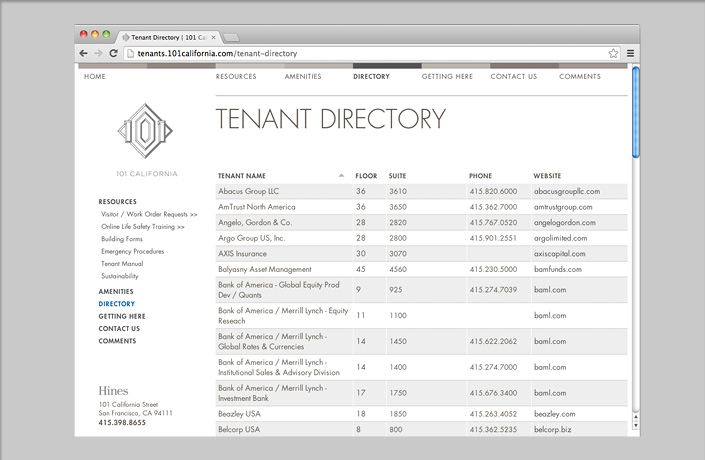Image resolution: width=705 pixels, height=460 pixels.
Task: Click the browser forward arrow
Action: coord(98,53)
